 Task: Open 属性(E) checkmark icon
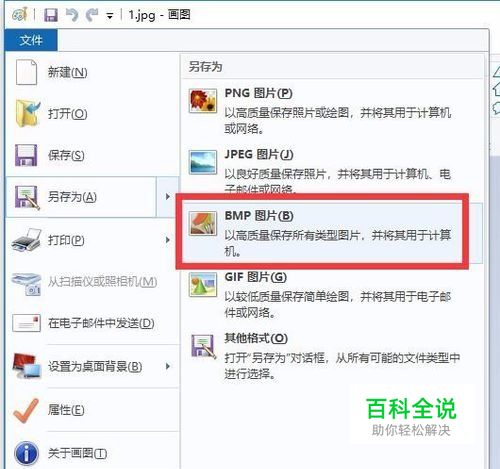(x=26, y=410)
